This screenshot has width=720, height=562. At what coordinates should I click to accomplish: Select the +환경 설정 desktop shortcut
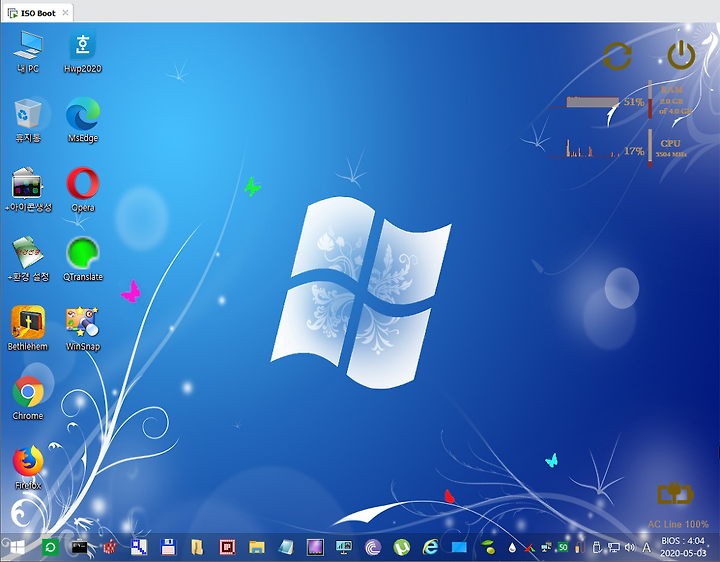pyautogui.click(x=28, y=259)
